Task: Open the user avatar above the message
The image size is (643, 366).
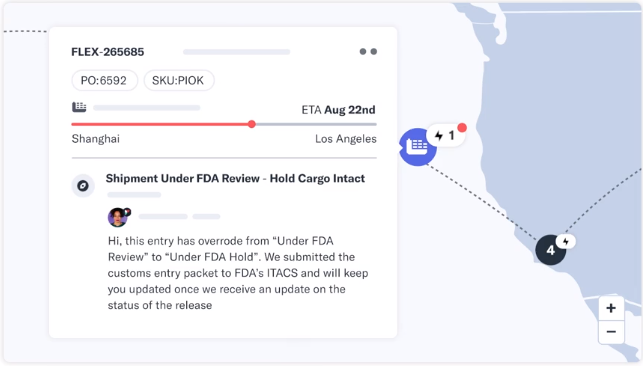Action: click(118, 217)
